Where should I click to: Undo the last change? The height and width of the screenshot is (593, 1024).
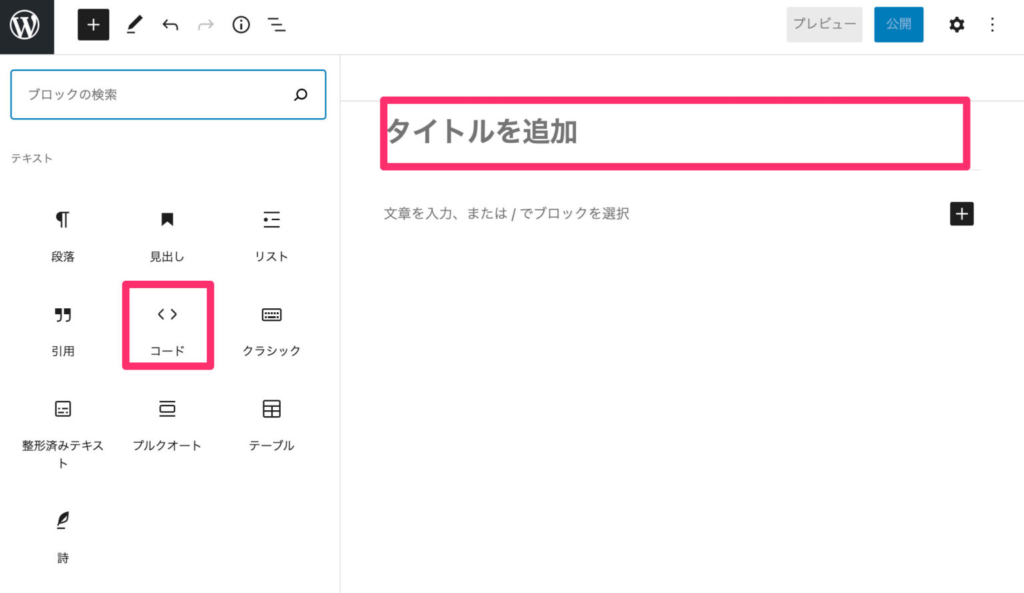(x=170, y=25)
